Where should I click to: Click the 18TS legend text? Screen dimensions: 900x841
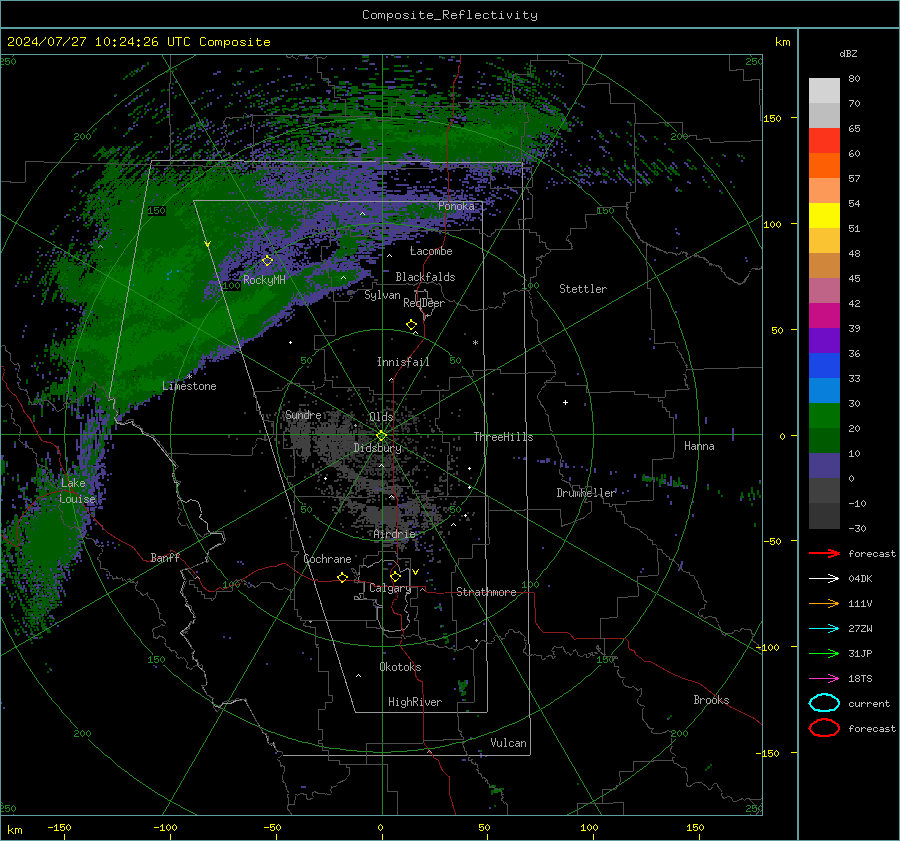[860, 679]
